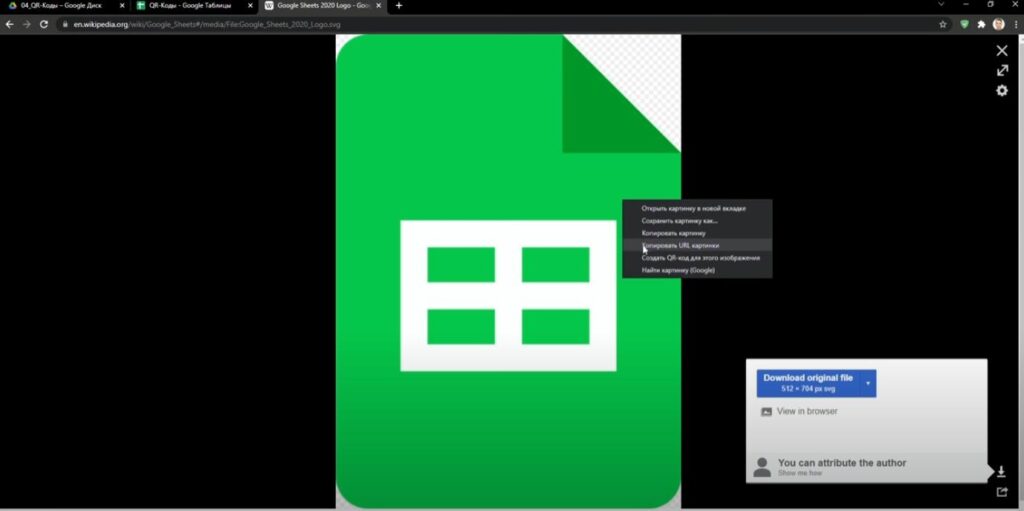Open media viewer settings gear
The height and width of the screenshot is (511, 1024).
[1002, 91]
